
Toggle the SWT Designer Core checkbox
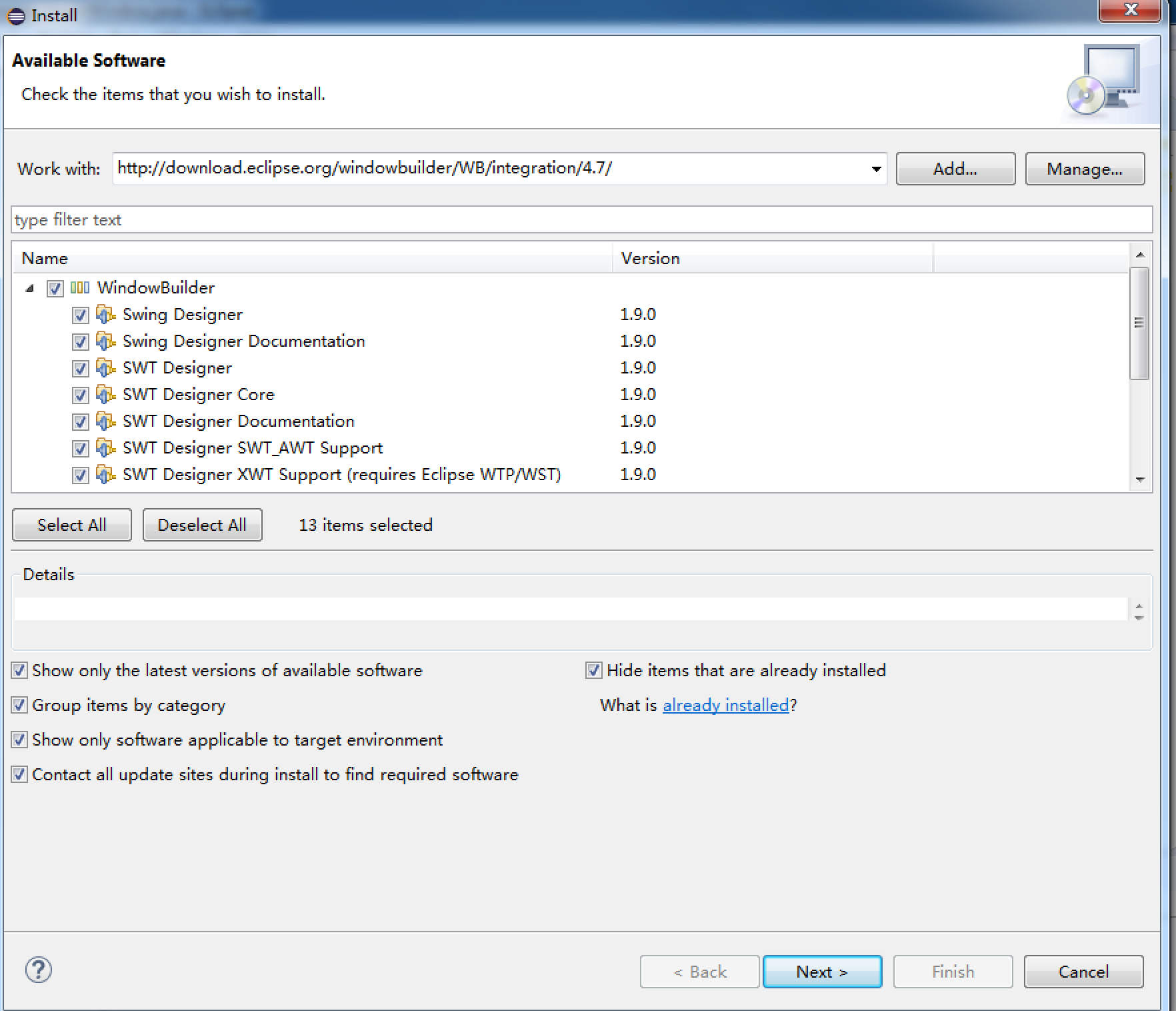pos(80,395)
